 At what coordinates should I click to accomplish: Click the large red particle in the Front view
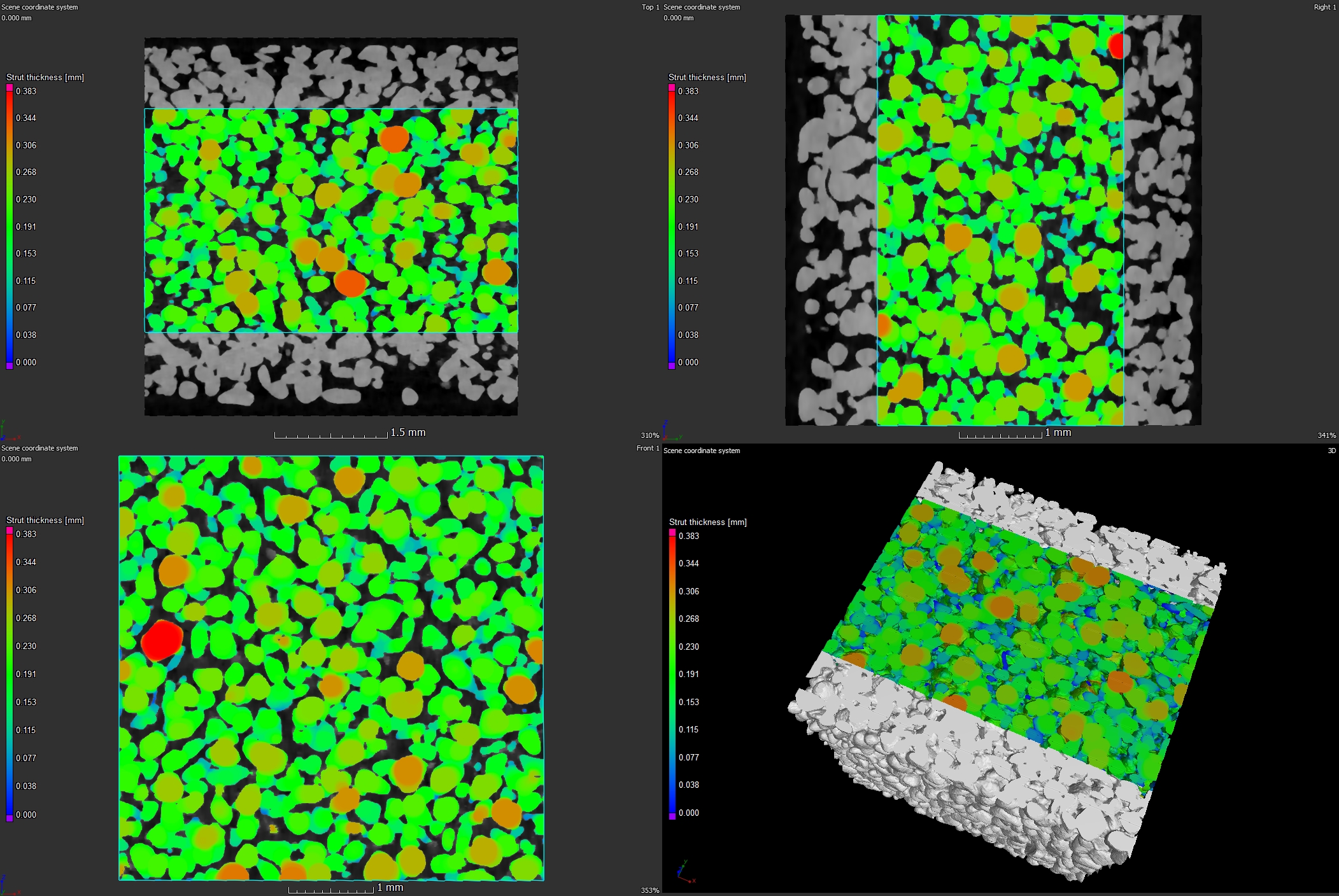point(162,640)
